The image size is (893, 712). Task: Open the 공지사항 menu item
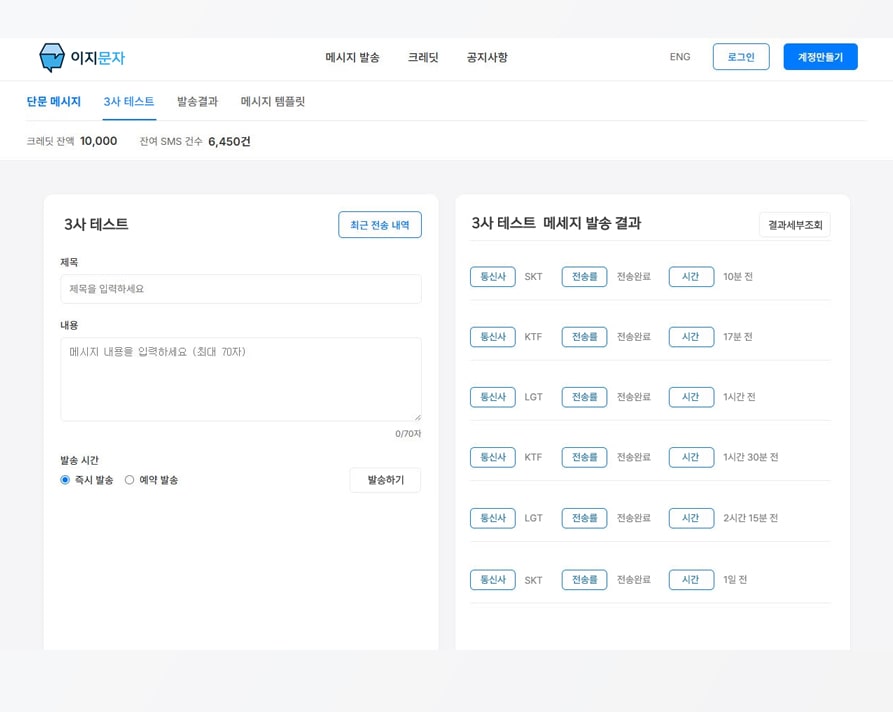coord(485,58)
